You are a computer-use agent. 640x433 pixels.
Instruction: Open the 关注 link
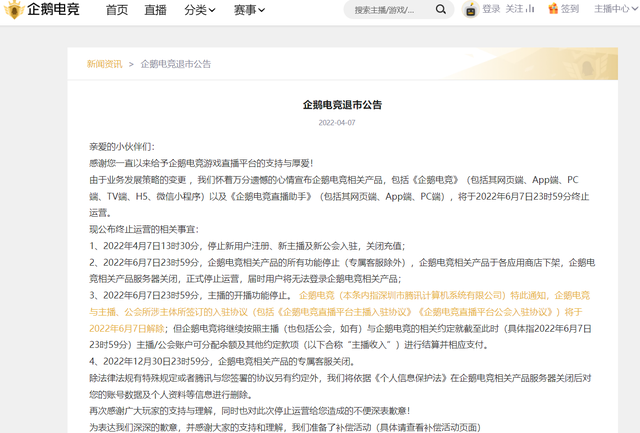[514, 9]
